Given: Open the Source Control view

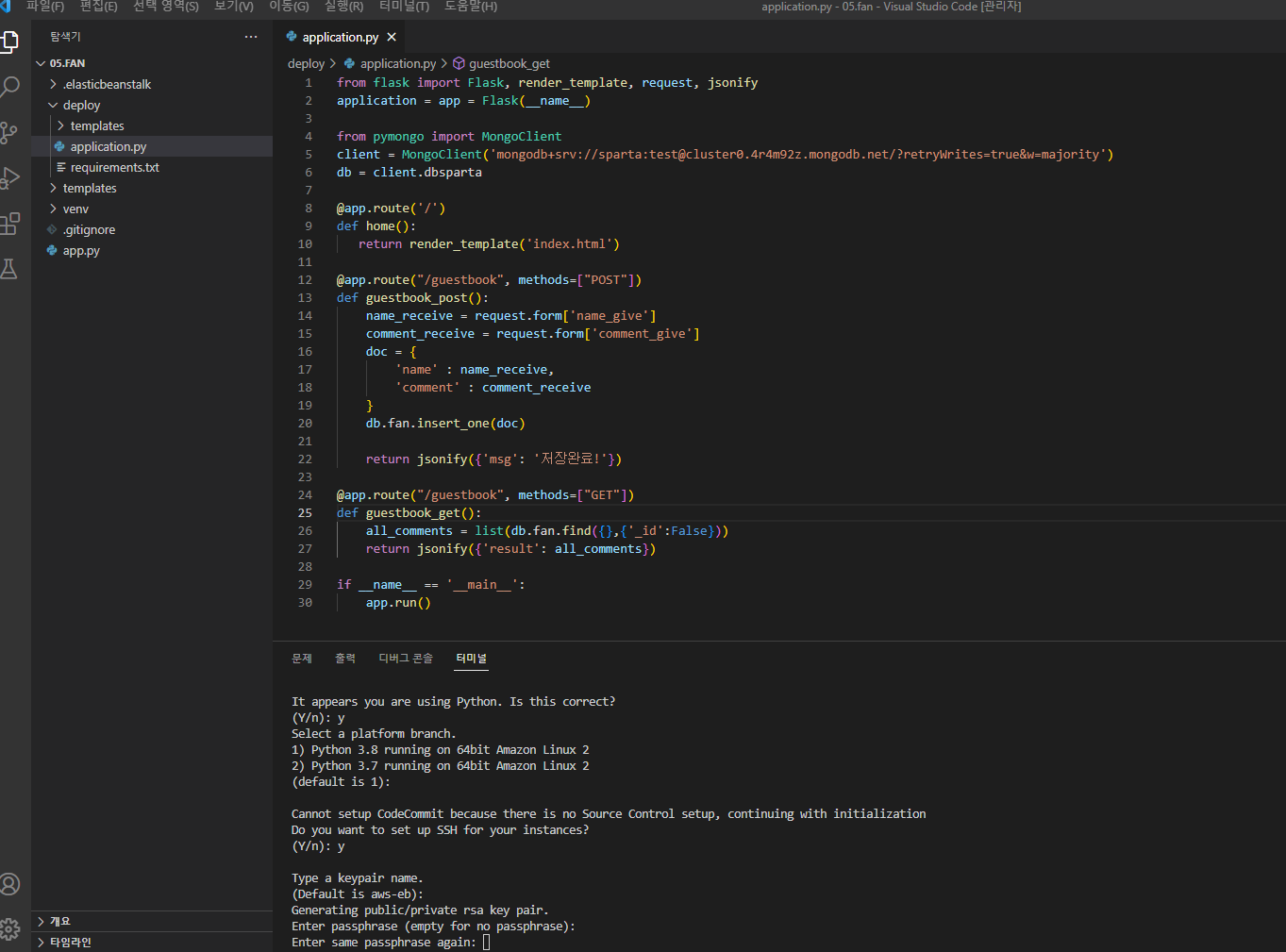Looking at the screenshot, I should (x=9, y=133).
